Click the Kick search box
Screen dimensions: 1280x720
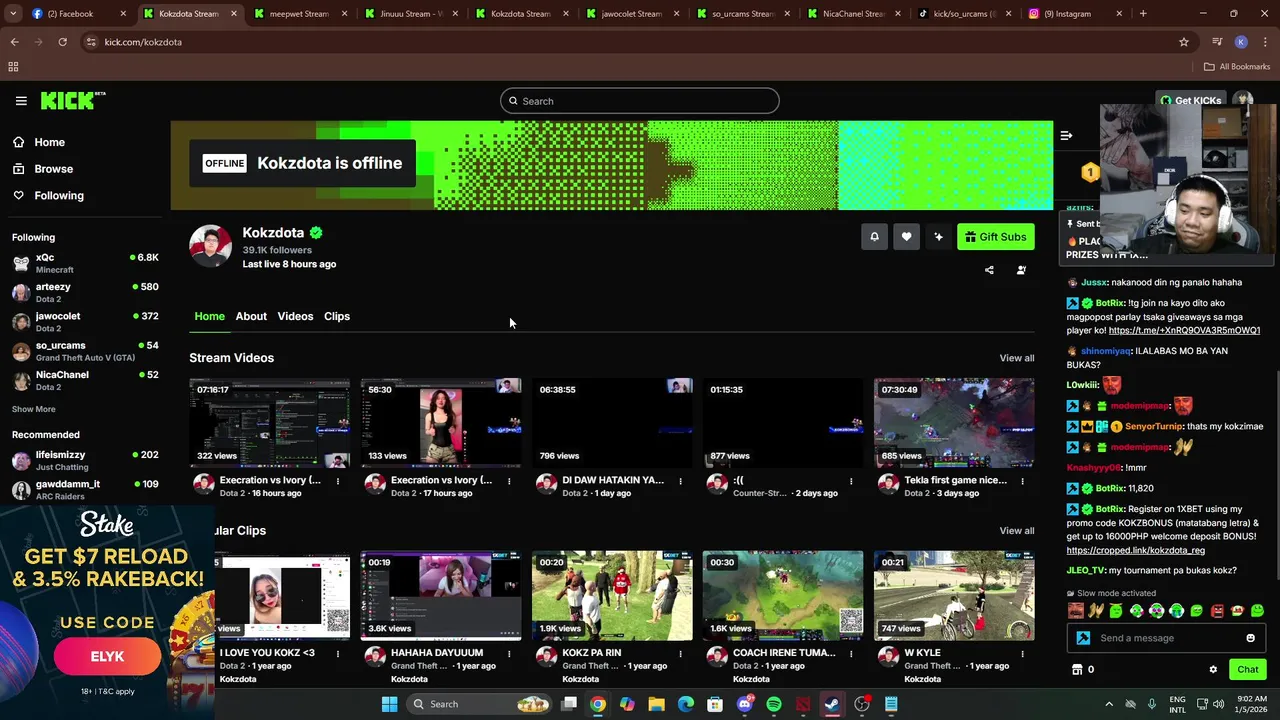[x=639, y=101]
